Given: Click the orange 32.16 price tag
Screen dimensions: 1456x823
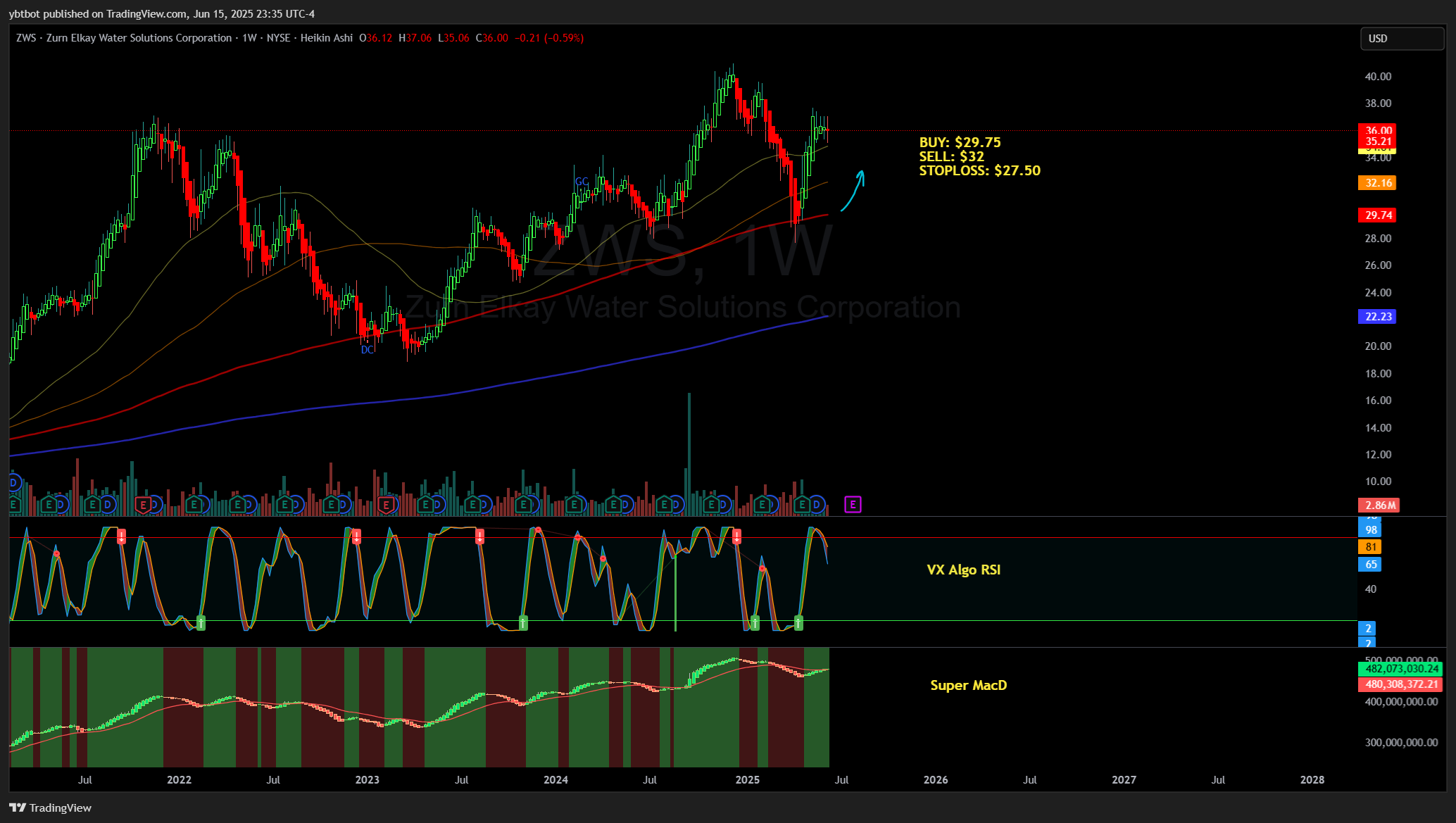Looking at the screenshot, I should coord(1377,183).
